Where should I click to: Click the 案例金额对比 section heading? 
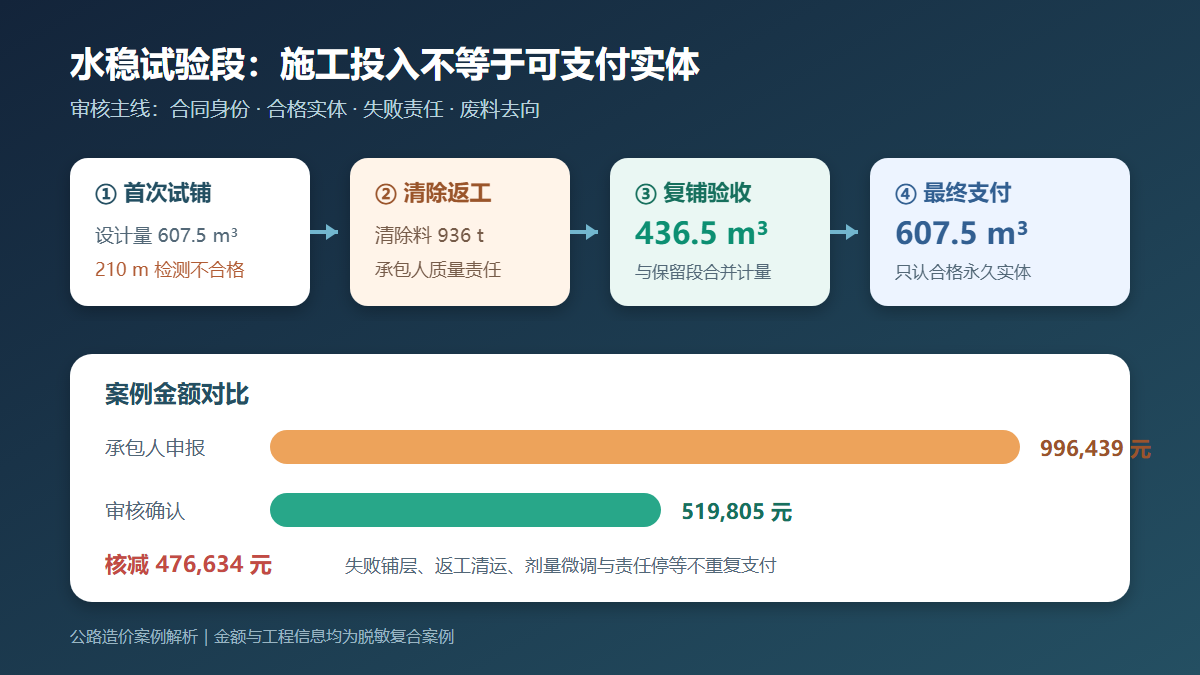coord(177,395)
